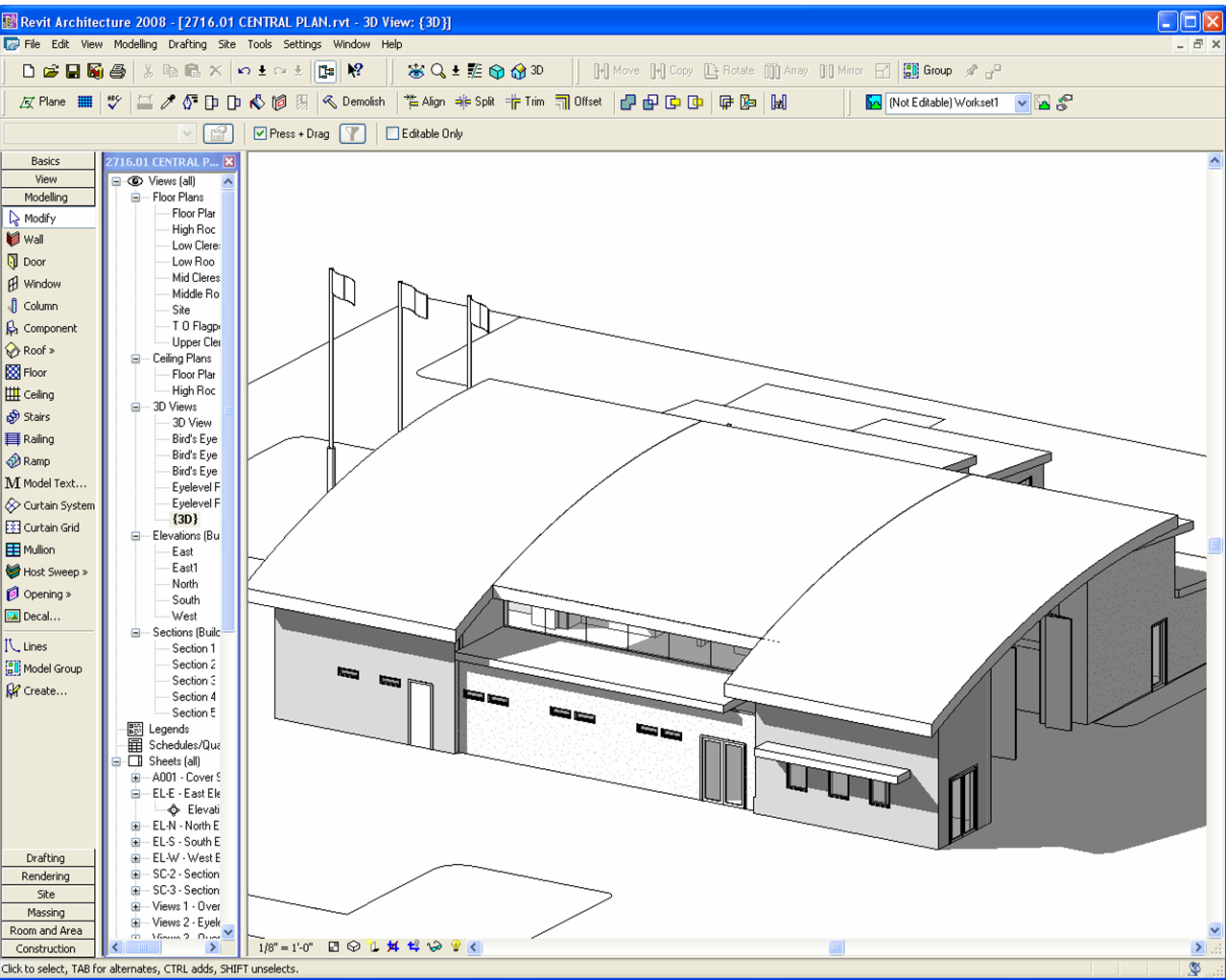
Task: Click the Print icon in toolbar
Action: point(117,71)
